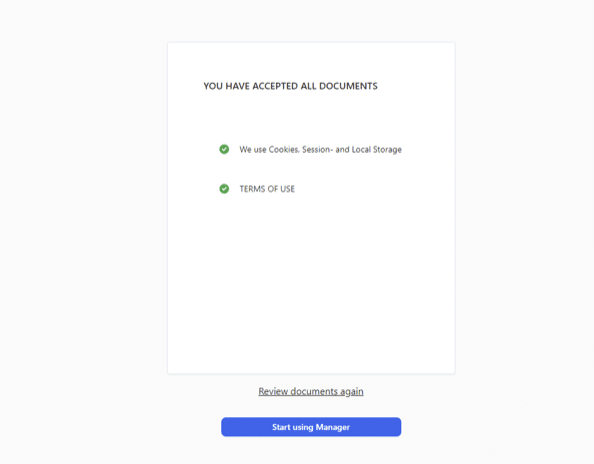This screenshot has height=464, width=594.
Task: Tap the accepted icon for cookie storage notice
Action: tap(224, 149)
